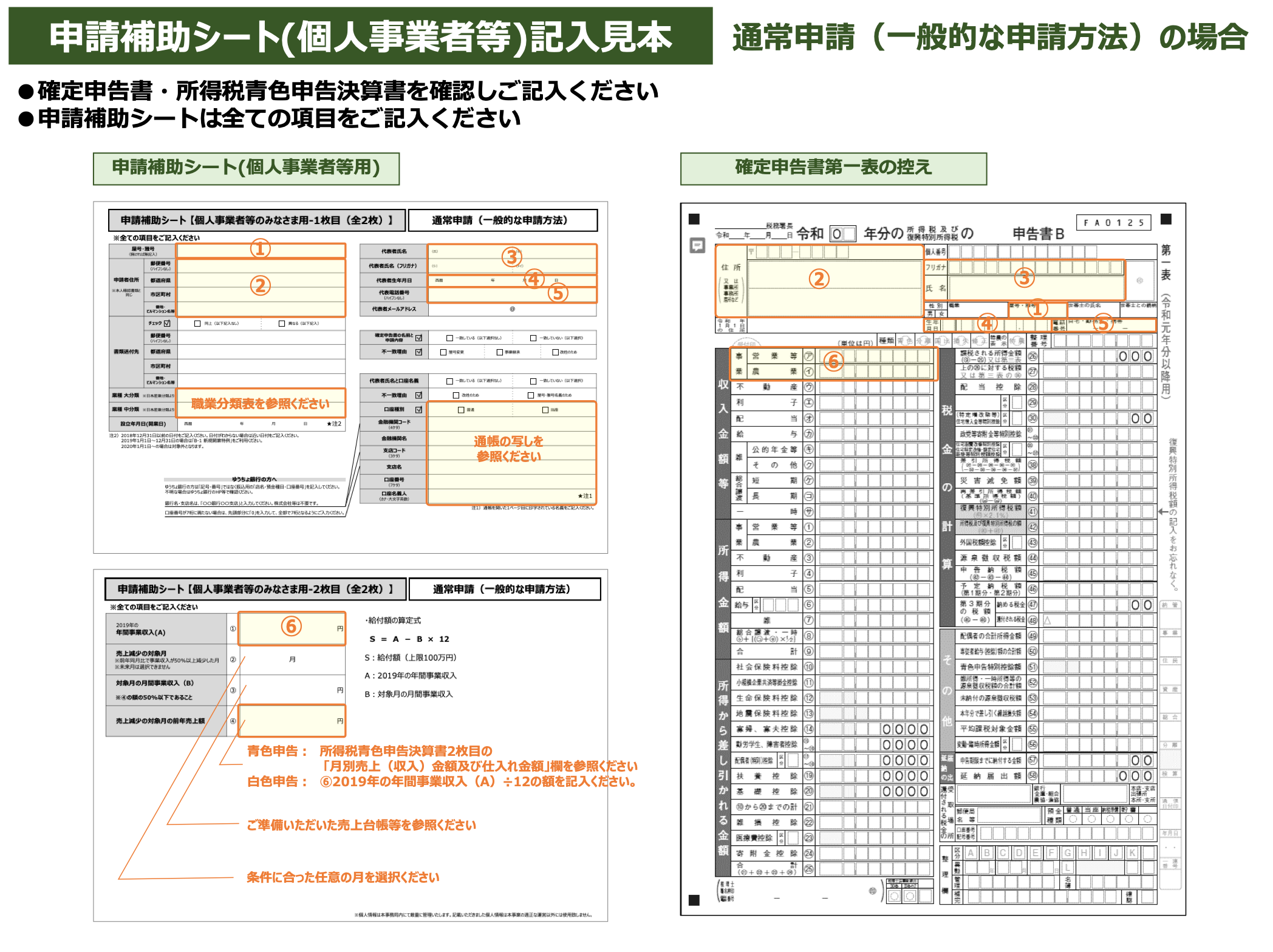Click the 通常申請 box on sheet page 2

point(505,589)
